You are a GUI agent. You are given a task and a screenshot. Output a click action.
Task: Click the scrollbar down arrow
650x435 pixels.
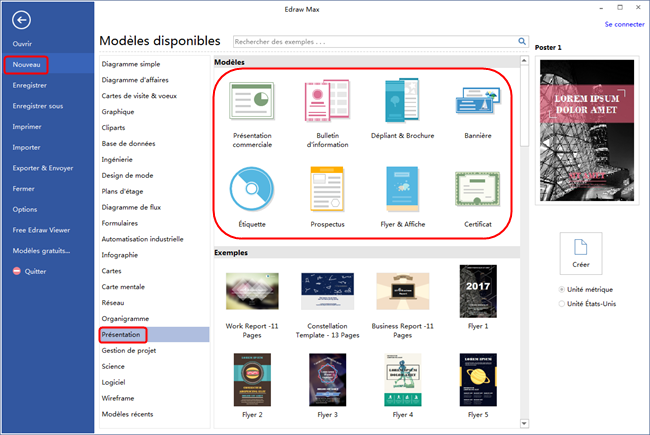[524, 423]
